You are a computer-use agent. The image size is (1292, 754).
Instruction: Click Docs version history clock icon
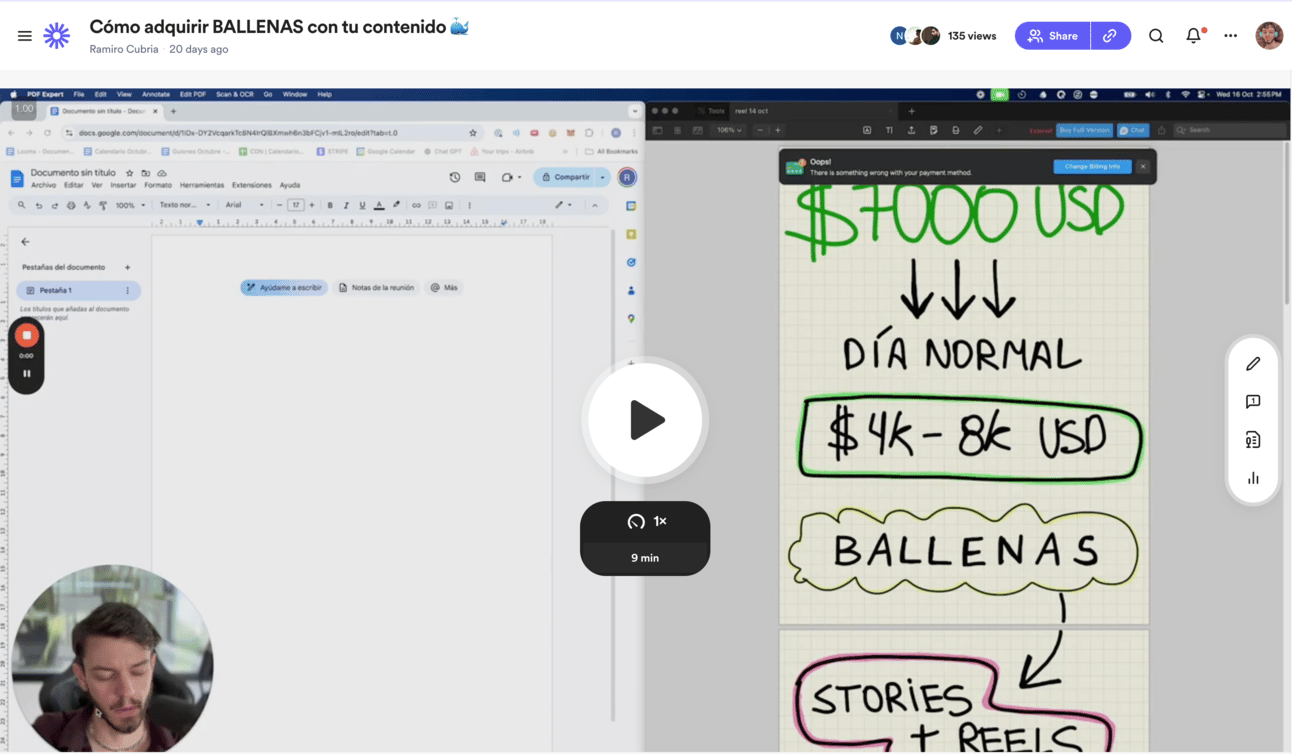click(x=455, y=177)
